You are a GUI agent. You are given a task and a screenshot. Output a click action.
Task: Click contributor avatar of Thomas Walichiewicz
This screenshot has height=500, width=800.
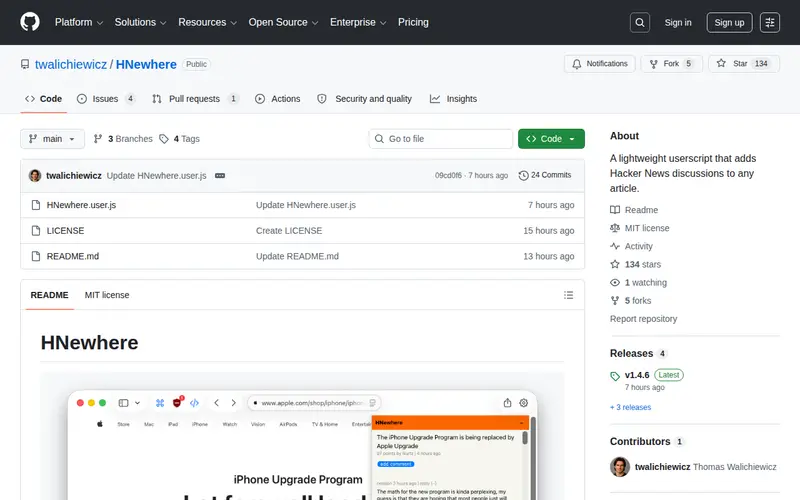coord(620,467)
